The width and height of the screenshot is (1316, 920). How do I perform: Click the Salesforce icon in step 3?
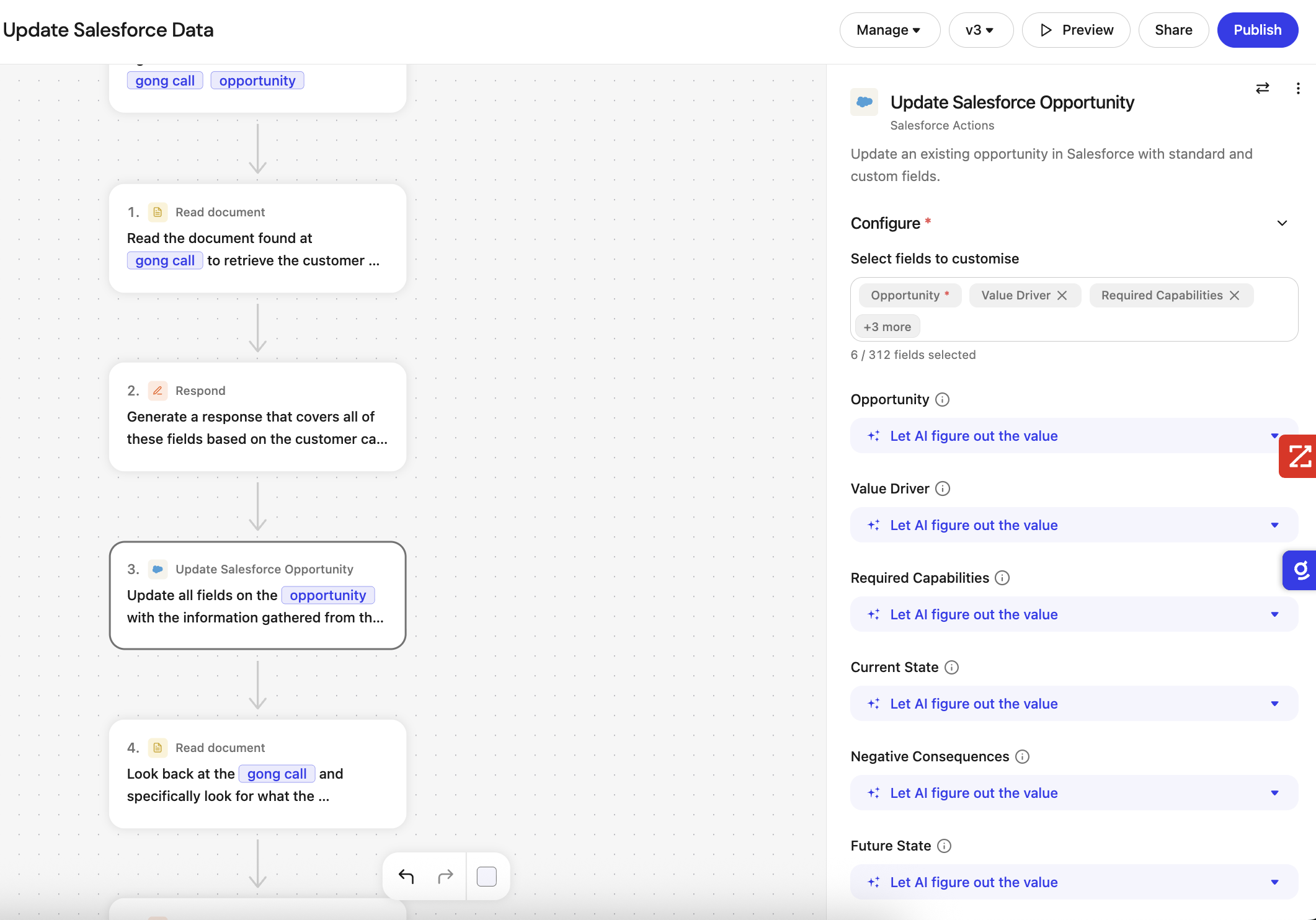coord(158,569)
